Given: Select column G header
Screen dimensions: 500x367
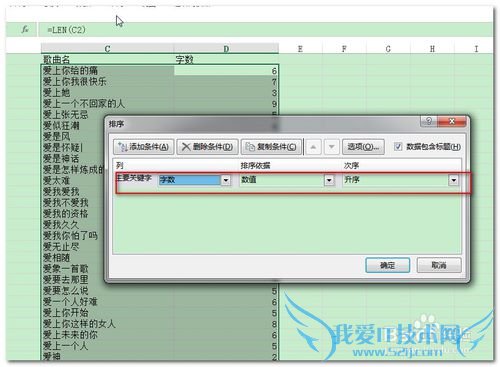Looking at the screenshot, I should 388,49.
